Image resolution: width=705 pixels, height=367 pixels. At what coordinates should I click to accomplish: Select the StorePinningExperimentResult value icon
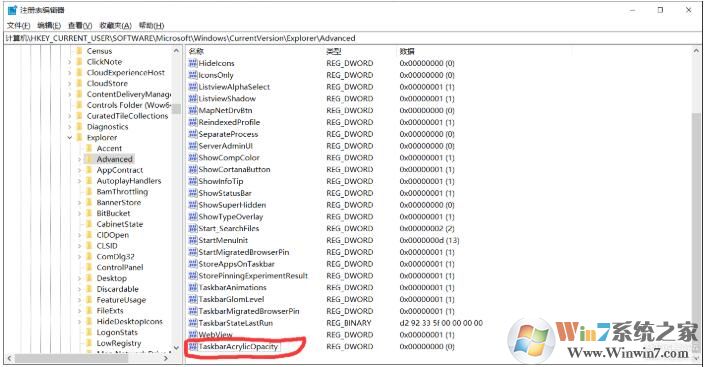[x=193, y=275]
